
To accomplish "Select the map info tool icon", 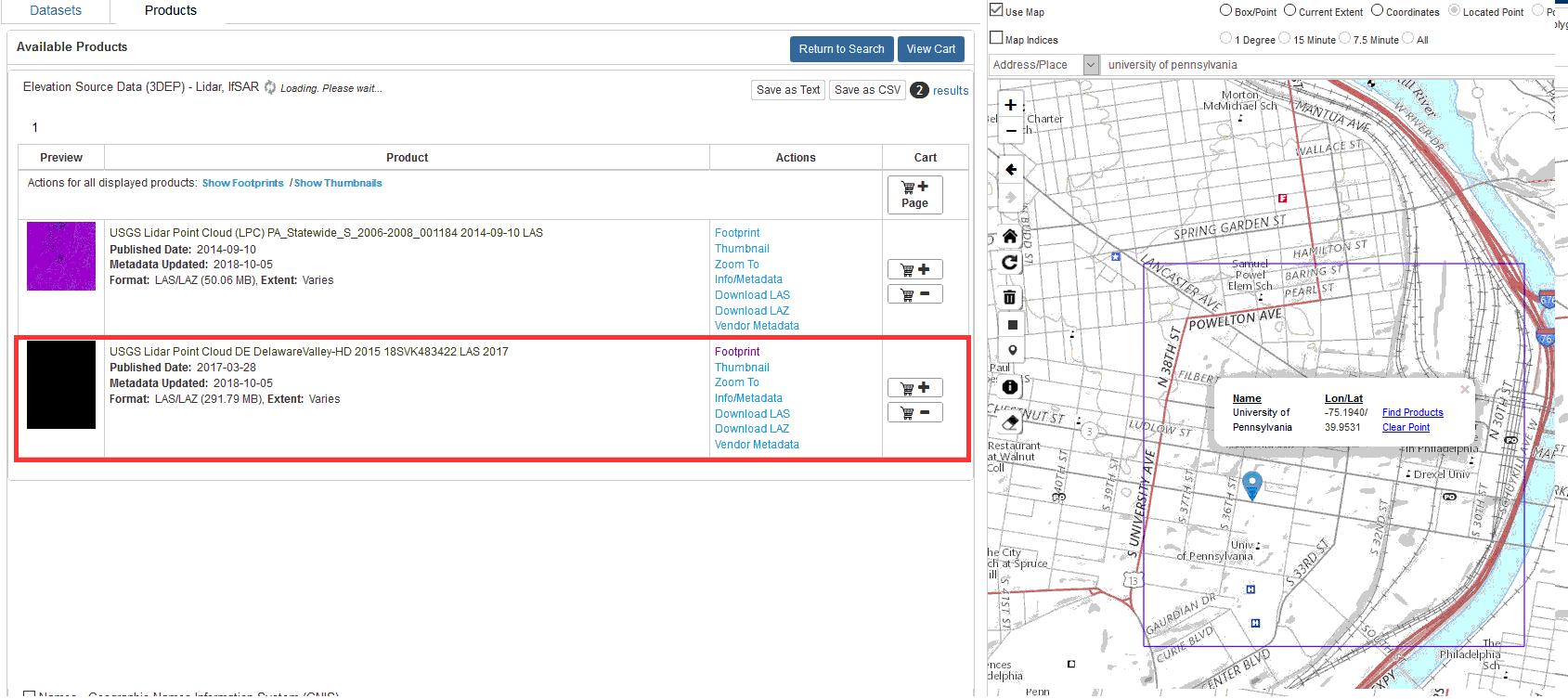I will [x=1011, y=386].
